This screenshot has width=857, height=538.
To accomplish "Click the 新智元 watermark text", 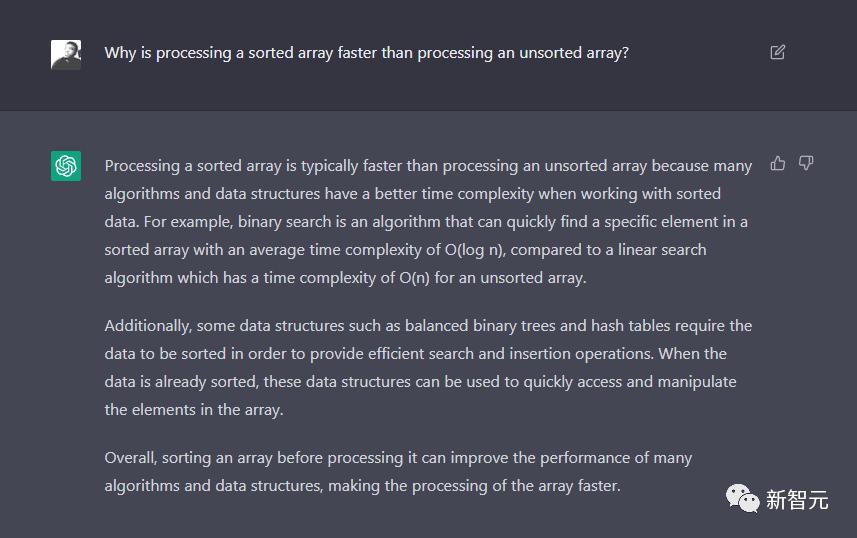I will [x=797, y=500].
